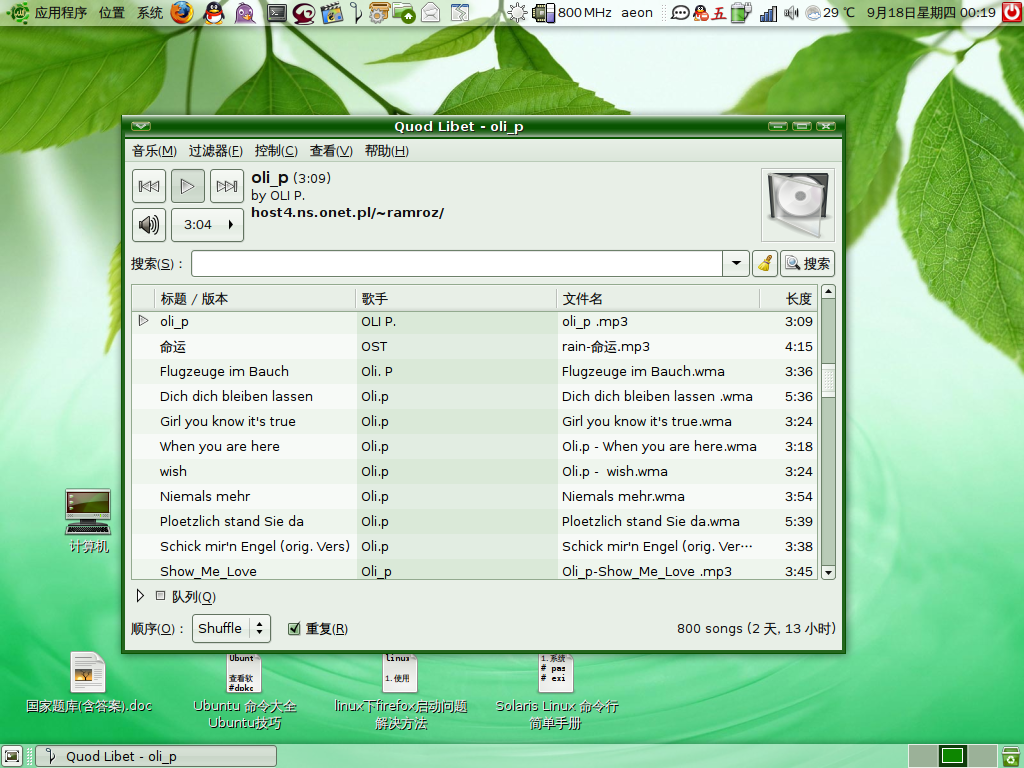Screen dimensions: 1024x768
Task: Open the terminal launcher icon
Action: coord(277,12)
